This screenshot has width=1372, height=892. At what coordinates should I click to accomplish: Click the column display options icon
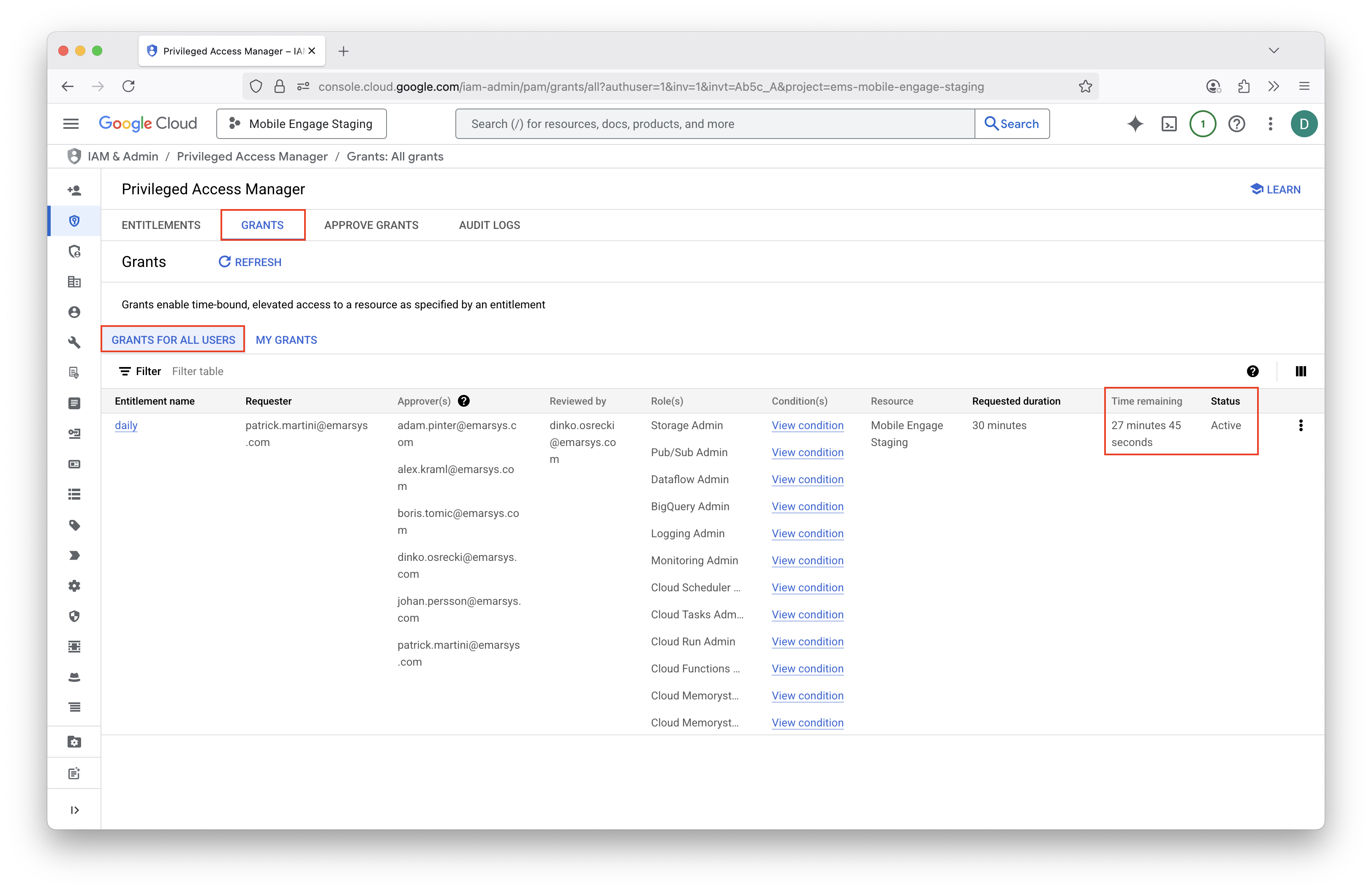pyautogui.click(x=1301, y=372)
